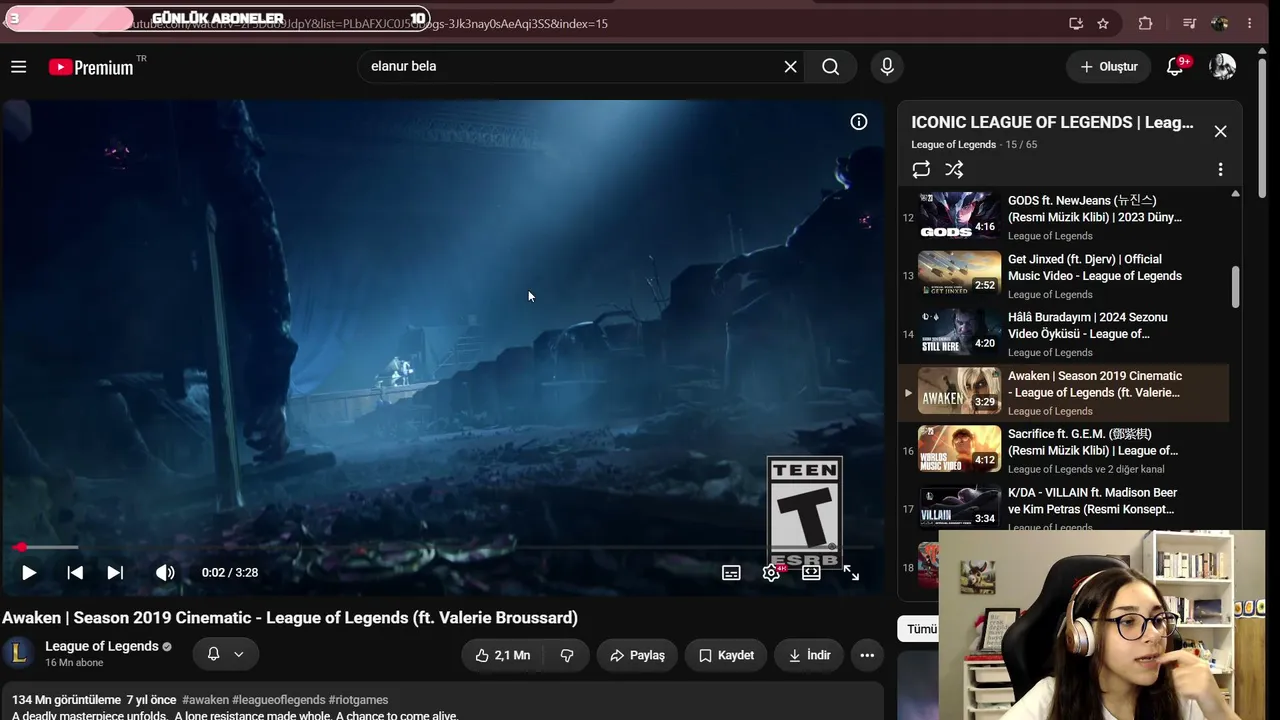Go to YouTube Premium home logo

click(91, 67)
